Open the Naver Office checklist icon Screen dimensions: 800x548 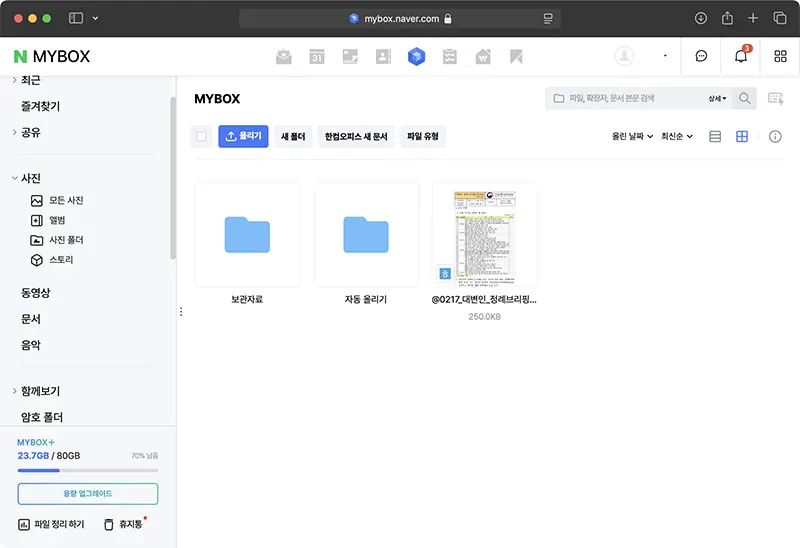pyautogui.click(x=449, y=57)
